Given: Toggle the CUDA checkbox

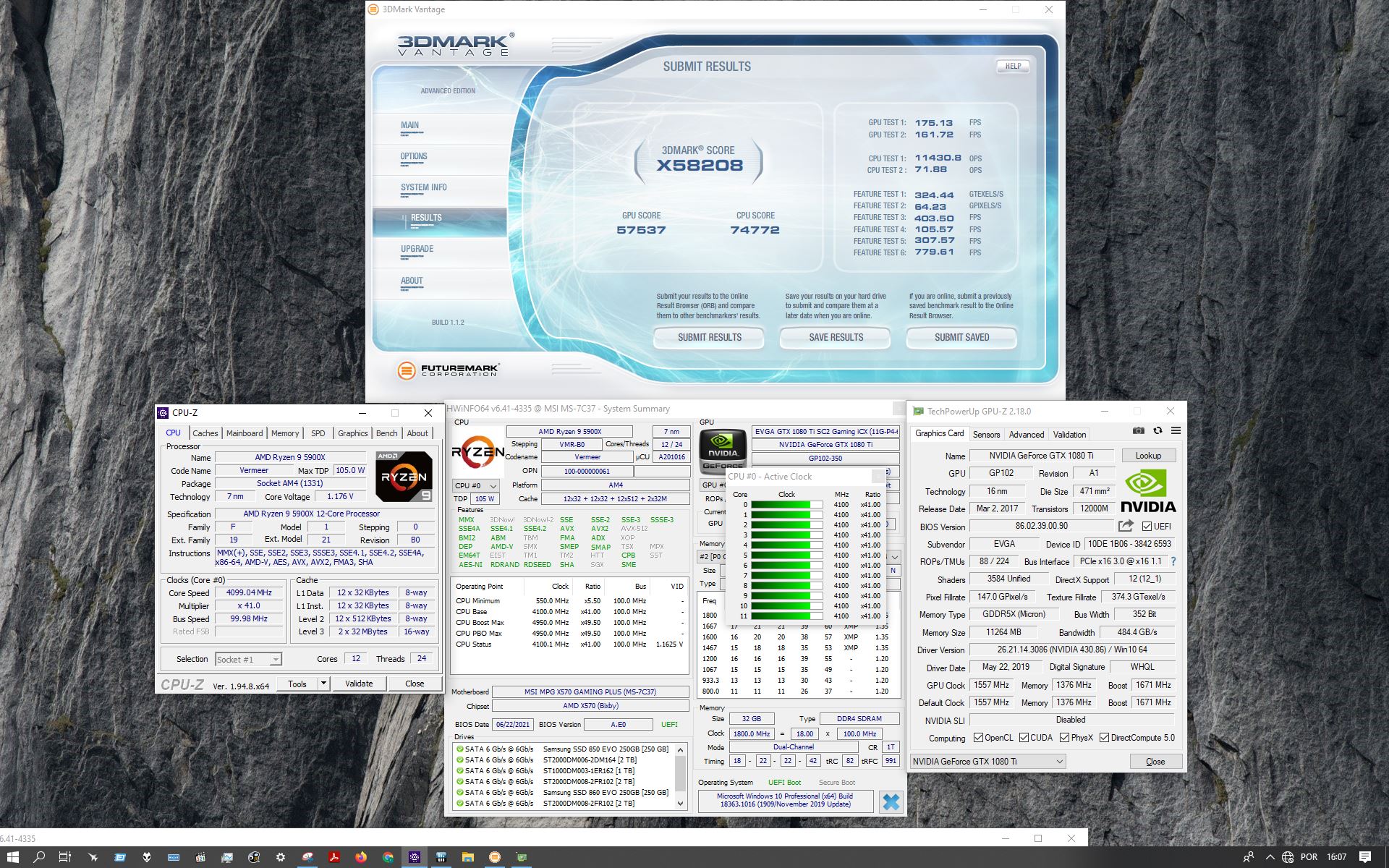Looking at the screenshot, I should [1024, 738].
